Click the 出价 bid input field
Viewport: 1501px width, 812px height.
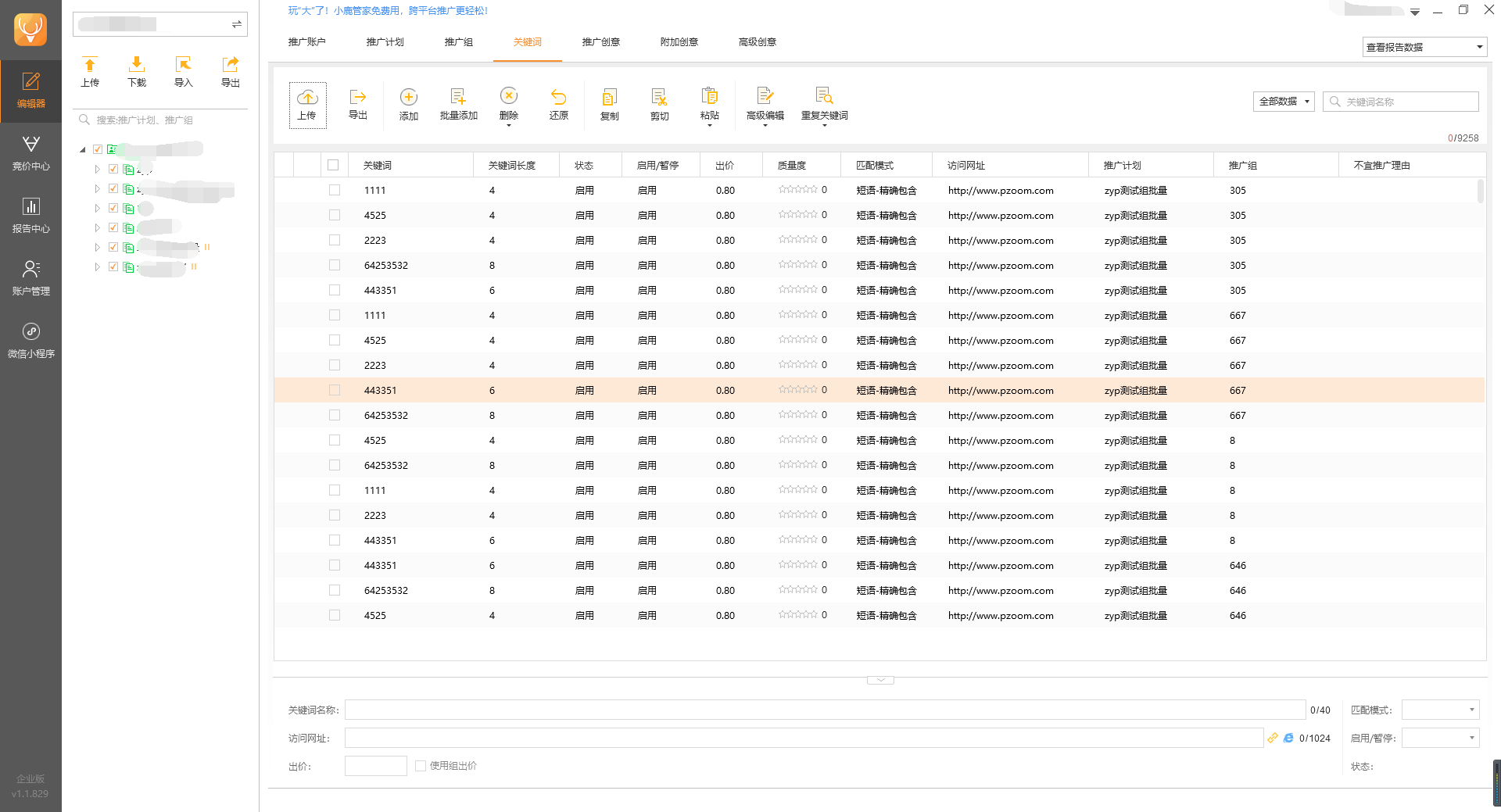coord(376,766)
